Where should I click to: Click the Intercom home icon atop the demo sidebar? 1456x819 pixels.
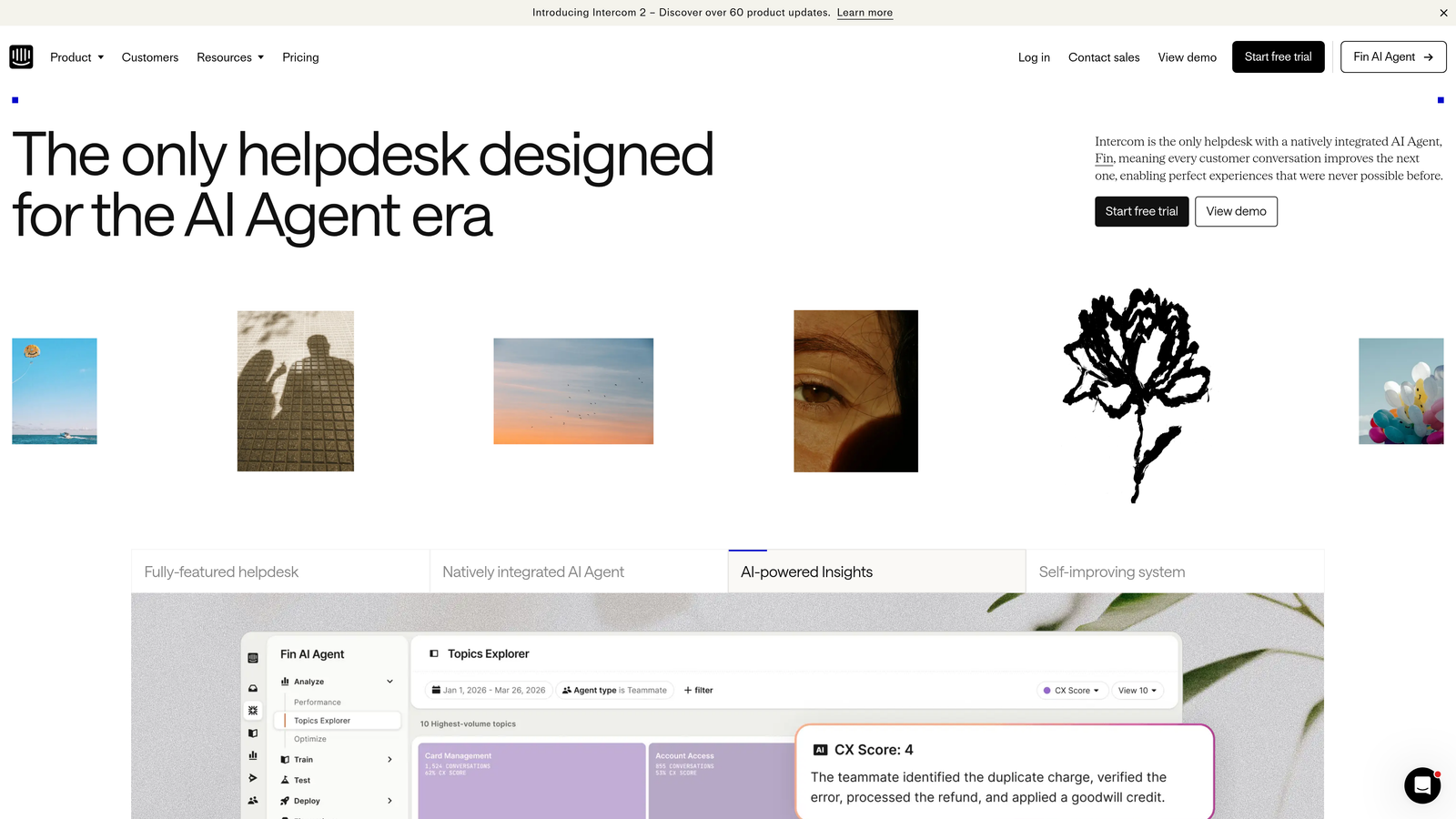(x=253, y=658)
